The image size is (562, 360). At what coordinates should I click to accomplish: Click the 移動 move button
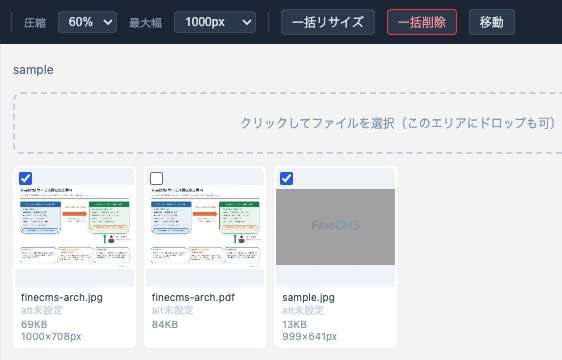[x=492, y=22]
